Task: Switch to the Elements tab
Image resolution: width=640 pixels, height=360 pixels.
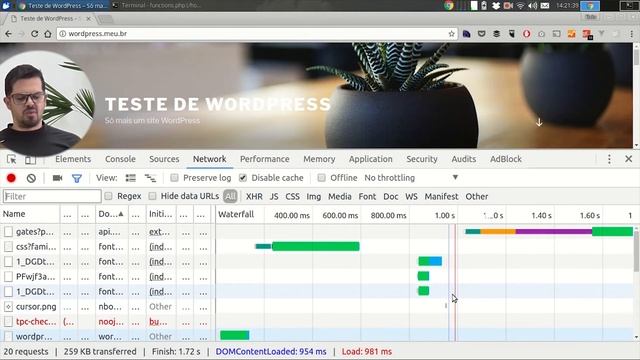Action: tap(73, 159)
